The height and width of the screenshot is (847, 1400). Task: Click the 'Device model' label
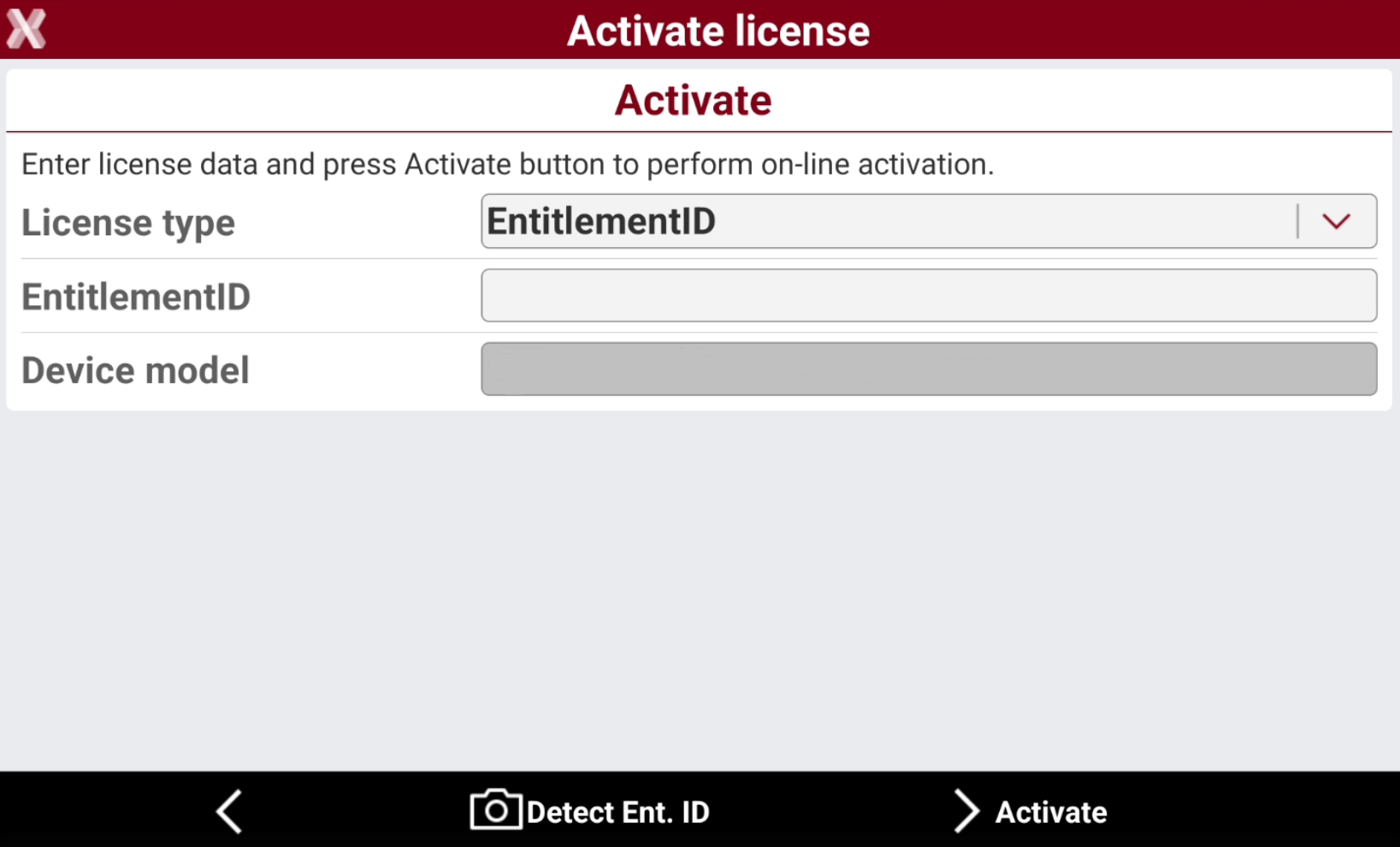[x=135, y=370]
